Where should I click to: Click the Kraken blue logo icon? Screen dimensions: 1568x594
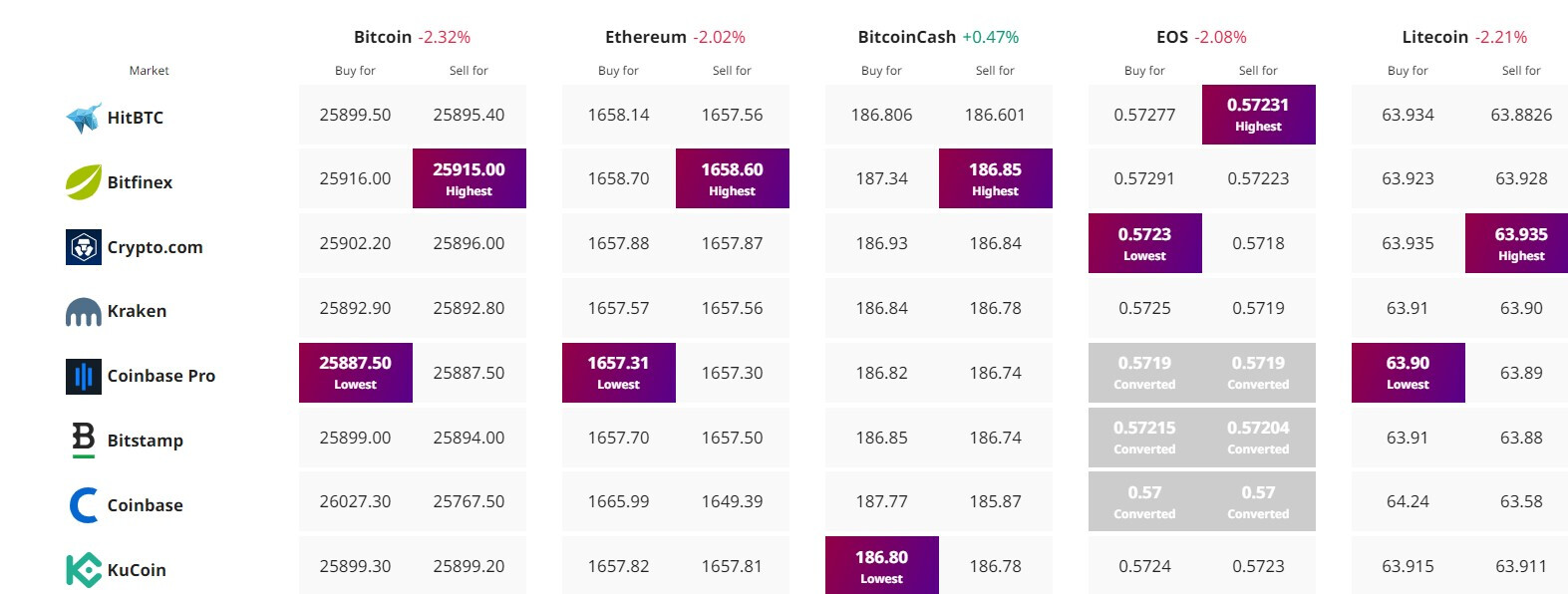click(x=84, y=312)
